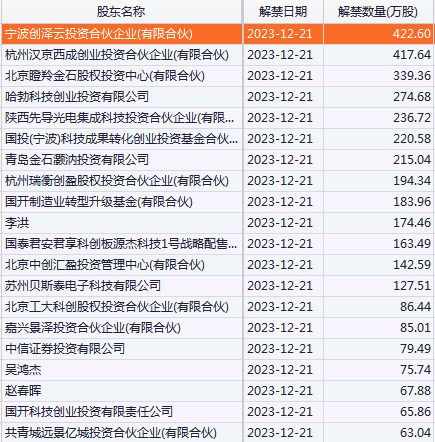Sort by the 股东名称 column header
Viewport: 435px width, 442px height.
[x=121, y=12]
